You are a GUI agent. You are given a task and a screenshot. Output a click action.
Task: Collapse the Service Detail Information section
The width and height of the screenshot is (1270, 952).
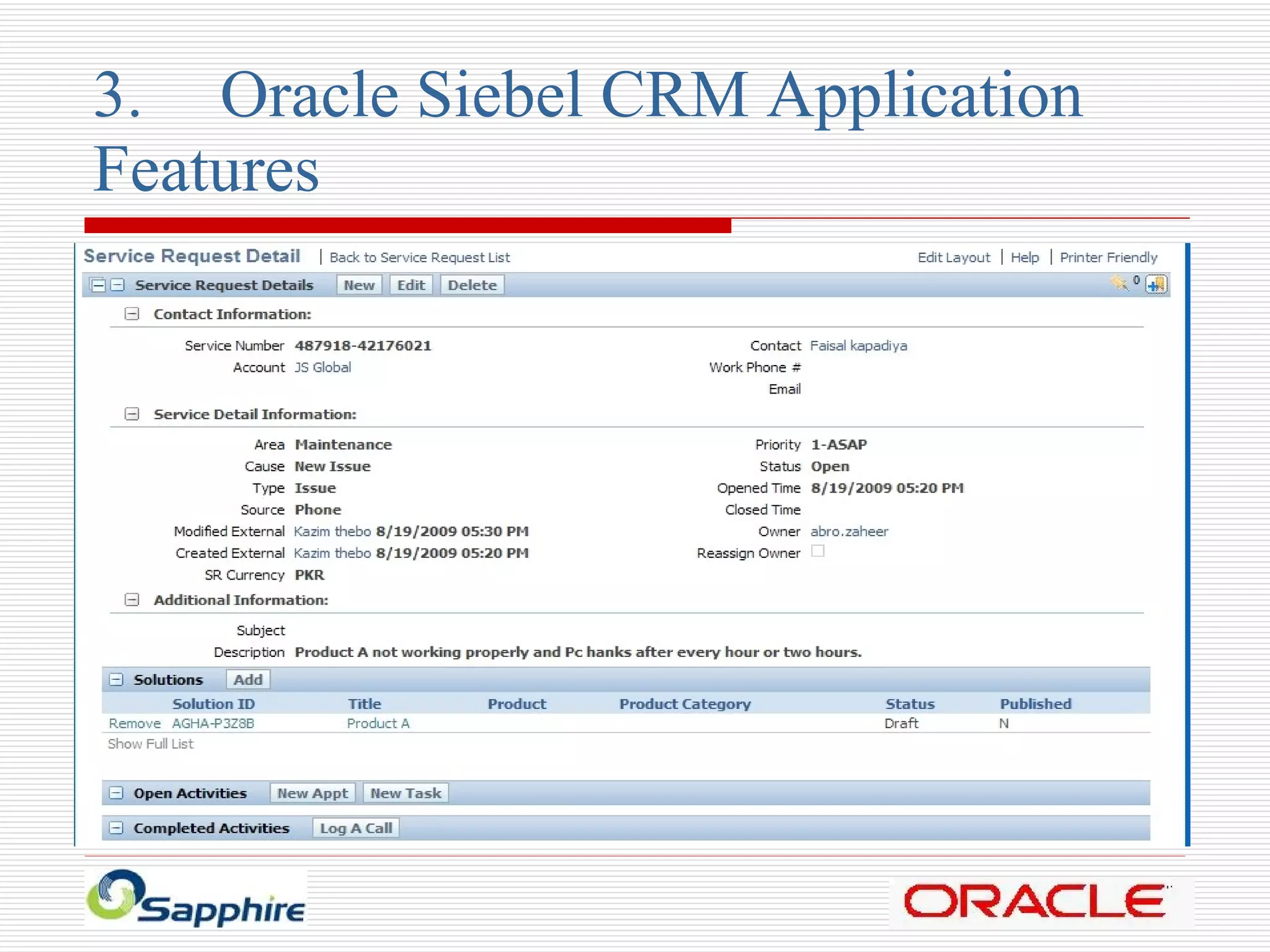coord(131,414)
